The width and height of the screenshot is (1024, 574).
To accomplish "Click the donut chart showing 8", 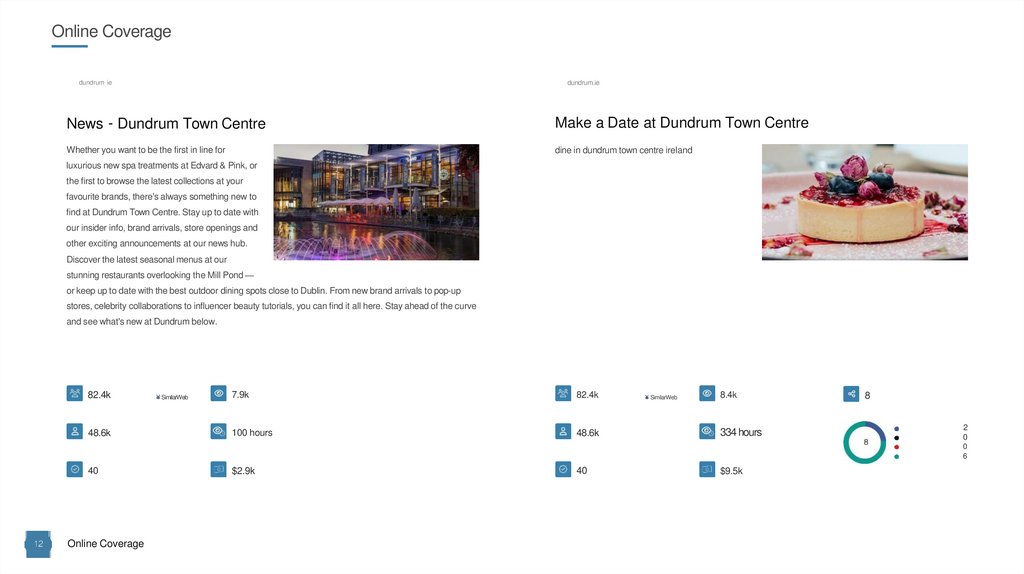I will 865,442.
